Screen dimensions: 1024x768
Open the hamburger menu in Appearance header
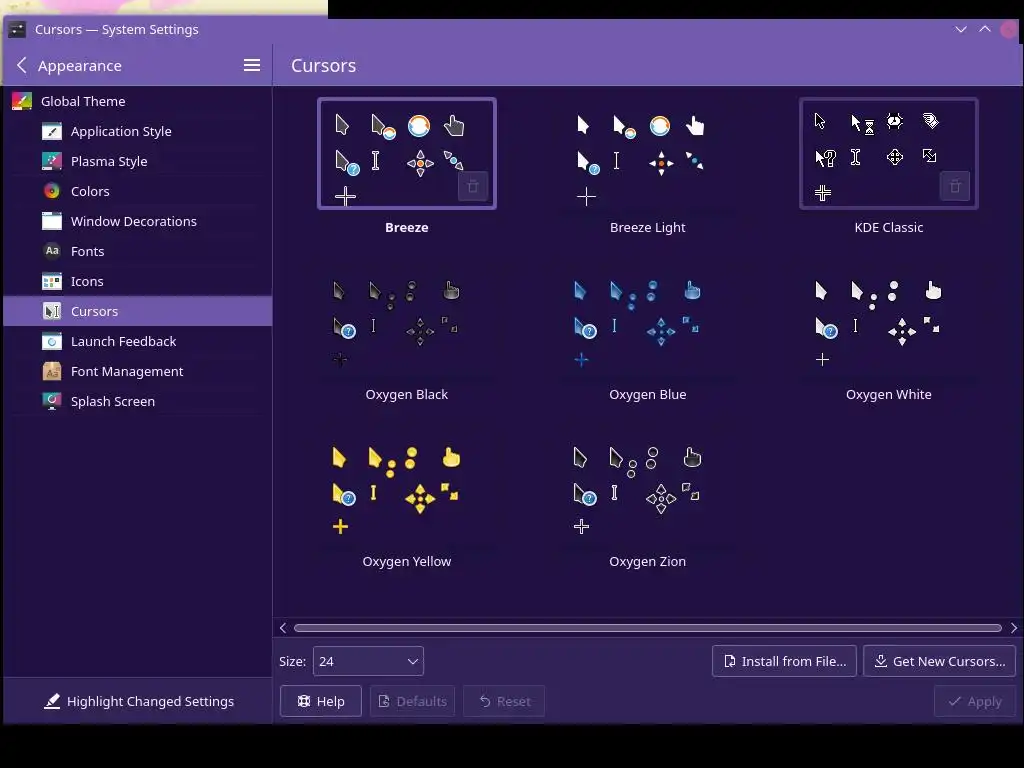[x=252, y=65]
